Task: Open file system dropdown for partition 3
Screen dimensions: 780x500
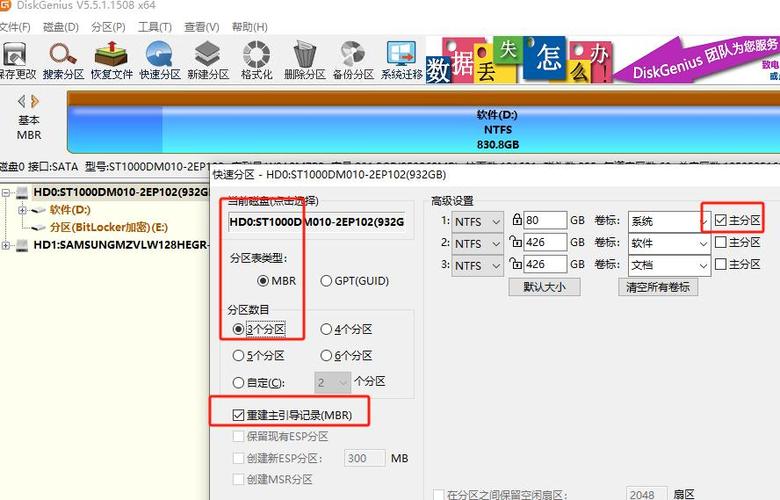Action: pyautogui.click(x=478, y=265)
